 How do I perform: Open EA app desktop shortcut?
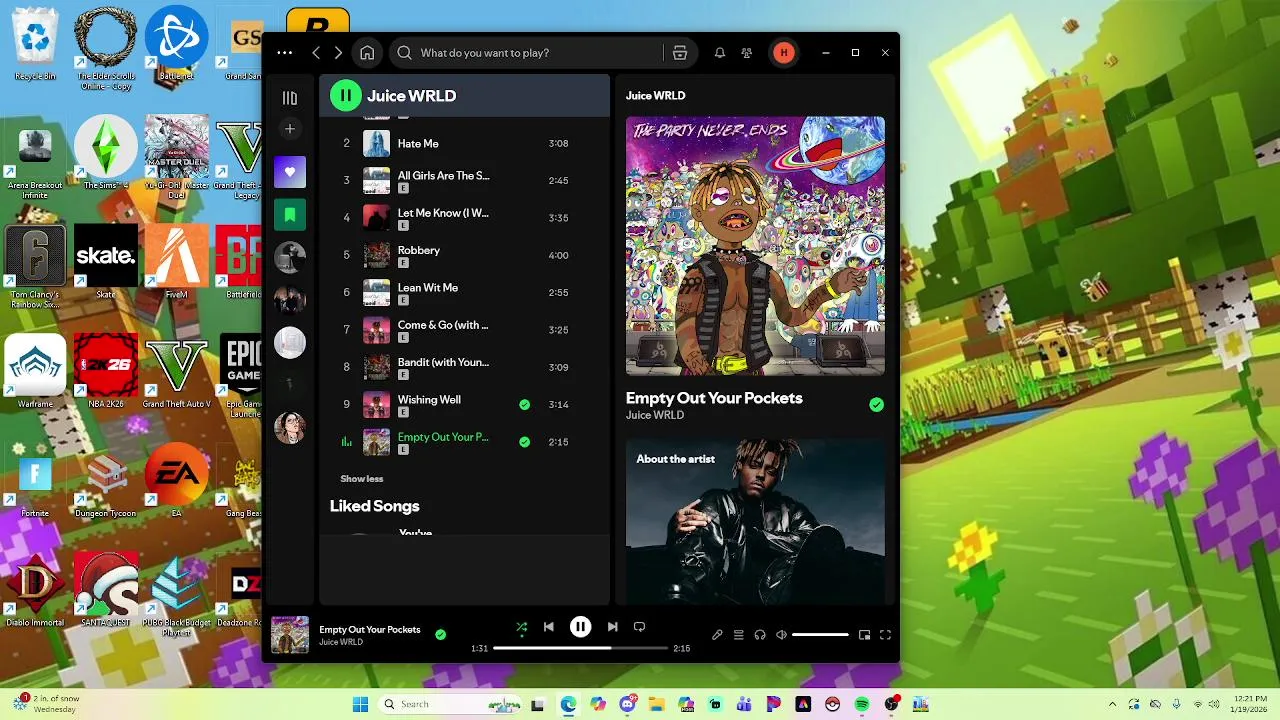click(x=176, y=480)
